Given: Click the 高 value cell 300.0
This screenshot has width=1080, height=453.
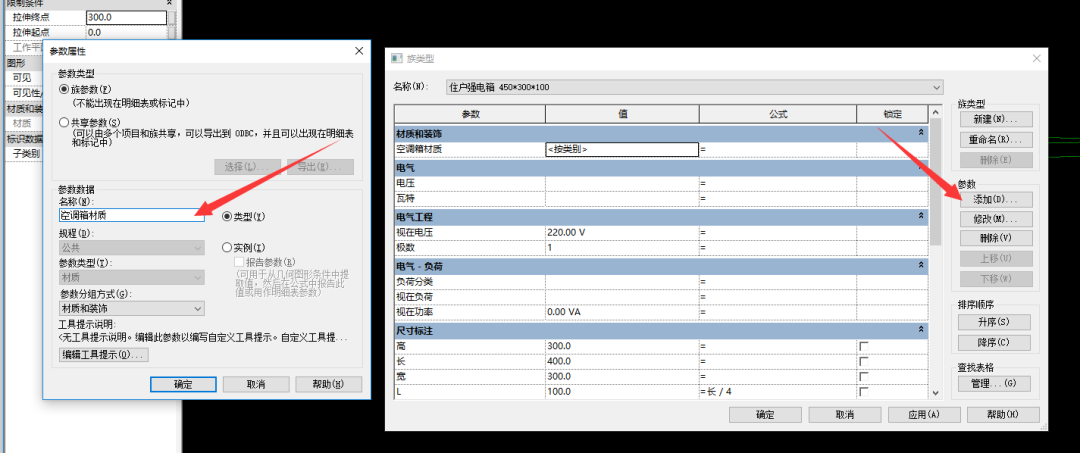Looking at the screenshot, I should point(622,346).
